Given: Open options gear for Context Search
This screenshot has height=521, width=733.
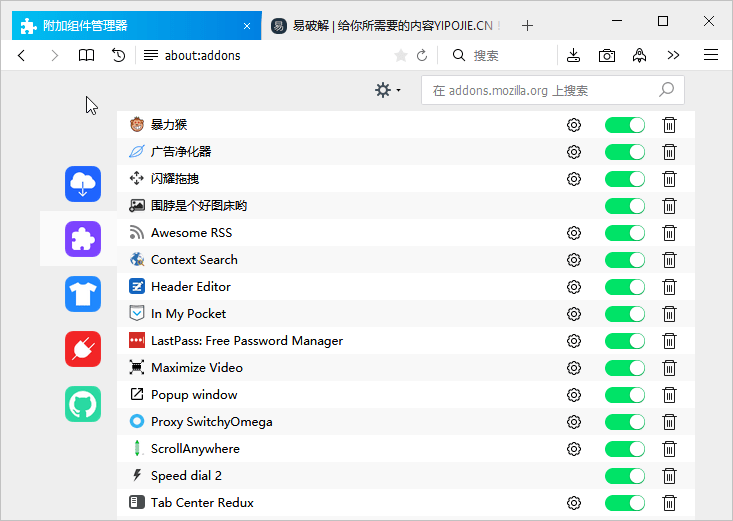Looking at the screenshot, I should (x=574, y=260).
